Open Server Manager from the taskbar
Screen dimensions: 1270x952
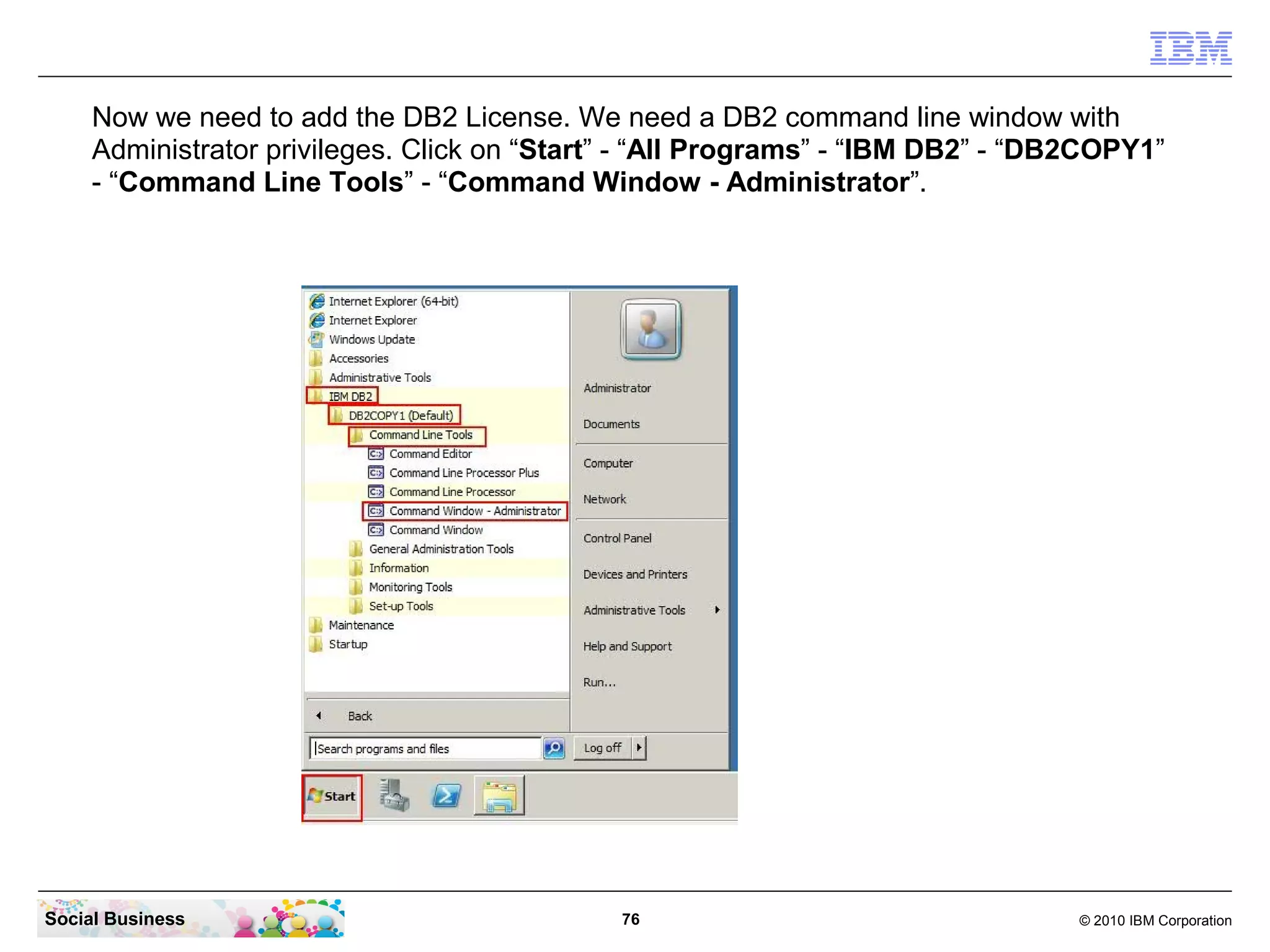(x=394, y=795)
